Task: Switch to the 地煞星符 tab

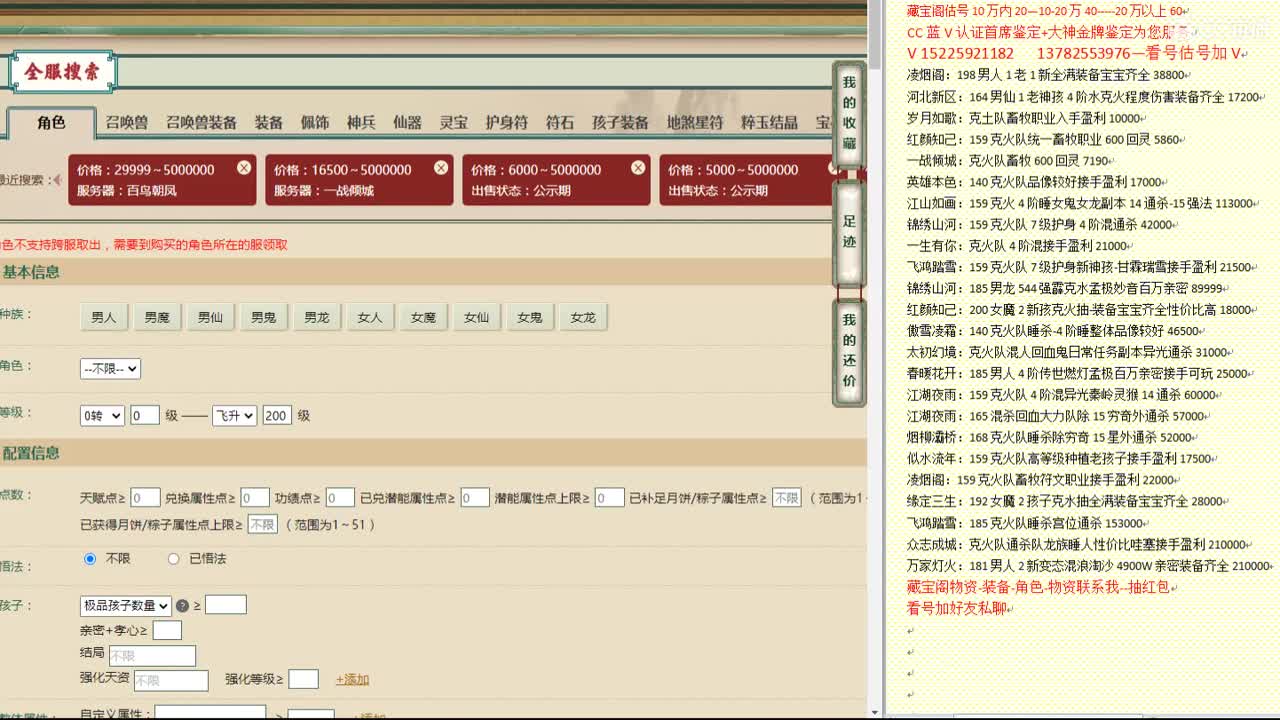Action: (x=695, y=122)
